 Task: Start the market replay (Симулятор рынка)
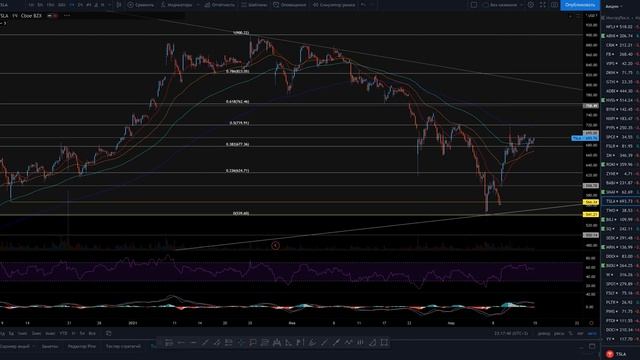coord(334,5)
